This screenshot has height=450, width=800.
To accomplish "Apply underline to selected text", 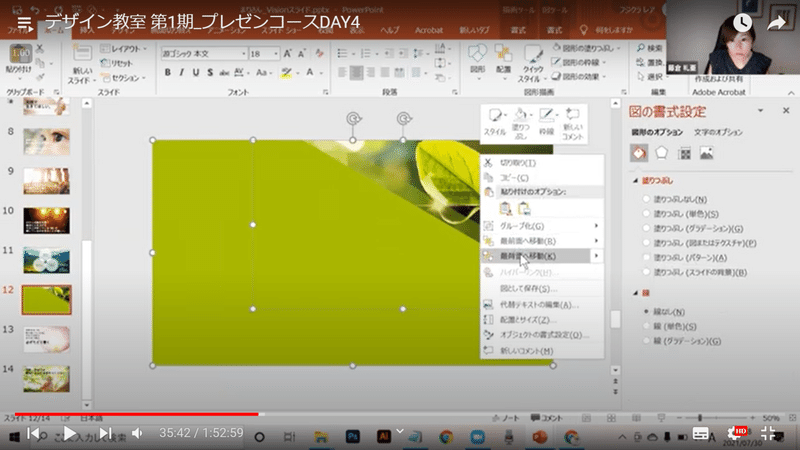I will pos(196,72).
